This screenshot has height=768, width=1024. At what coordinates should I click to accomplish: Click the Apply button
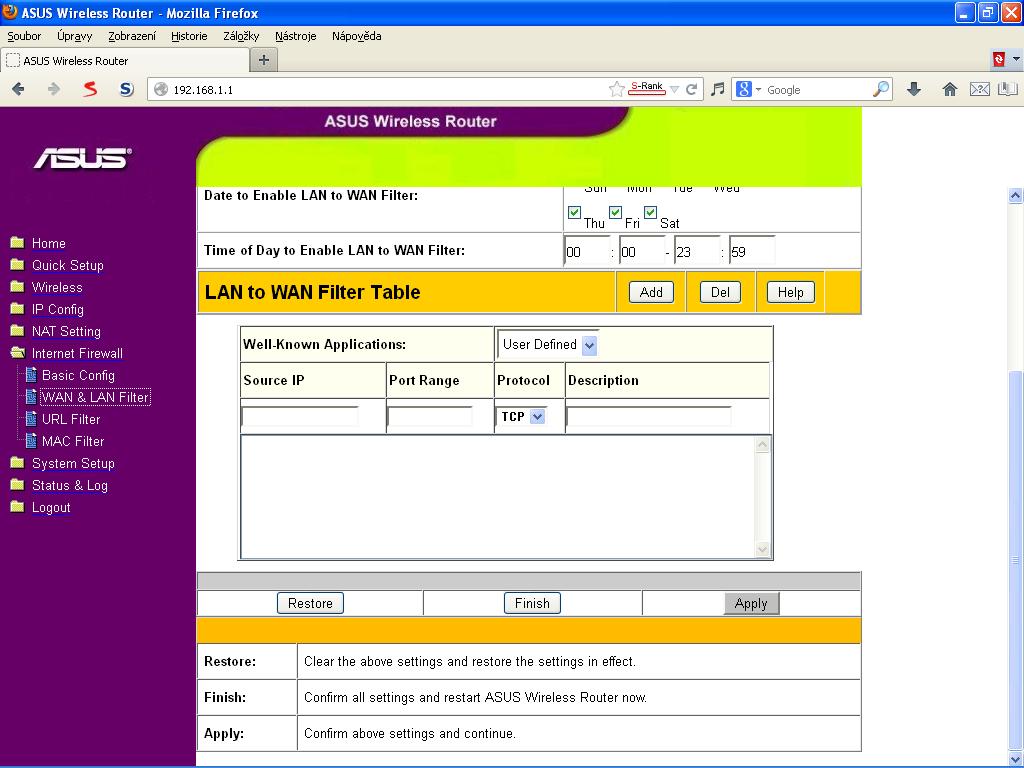[751, 603]
